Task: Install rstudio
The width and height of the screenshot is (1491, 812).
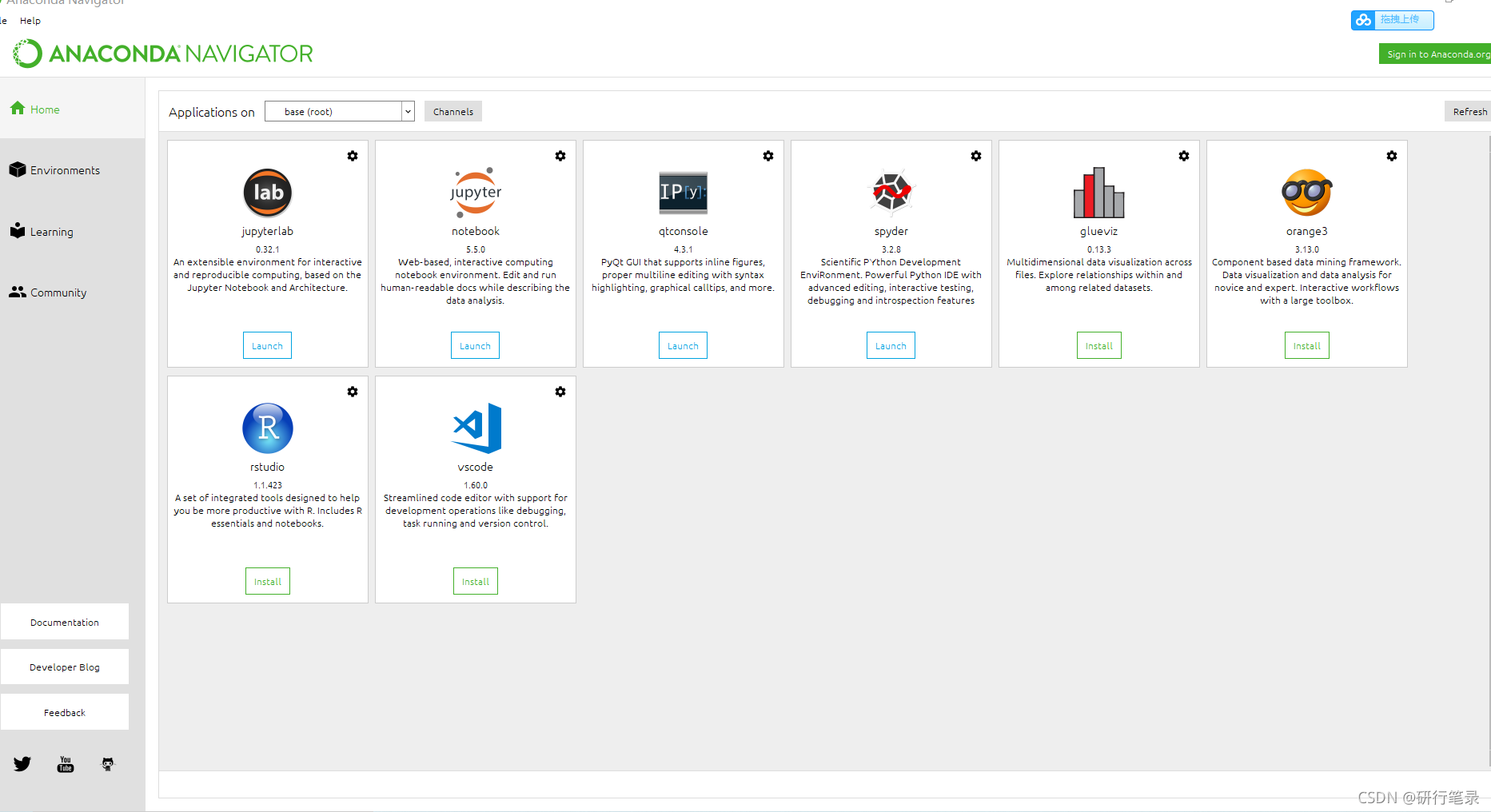Action: coord(268,581)
